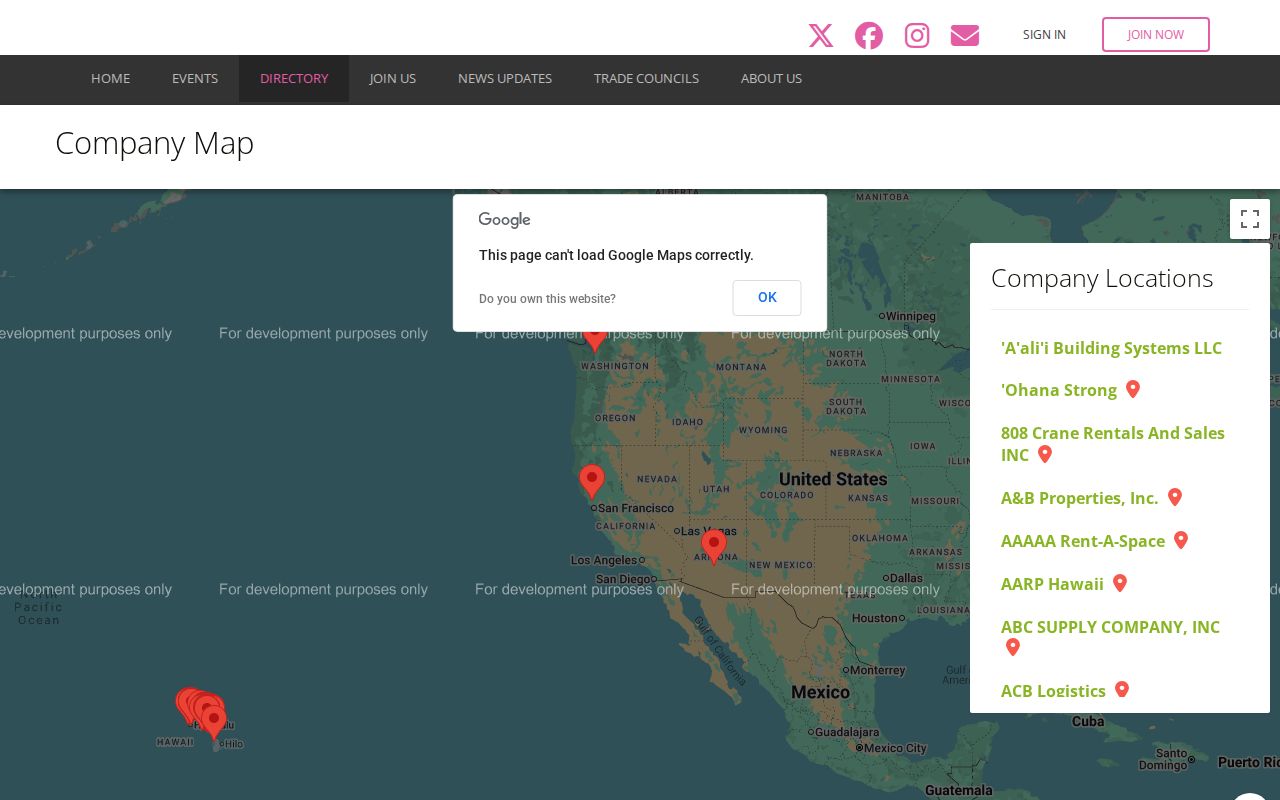Image resolution: width=1280 pixels, height=800 pixels.
Task: Toggle fullscreen map view button
Action: tap(1250, 219)
